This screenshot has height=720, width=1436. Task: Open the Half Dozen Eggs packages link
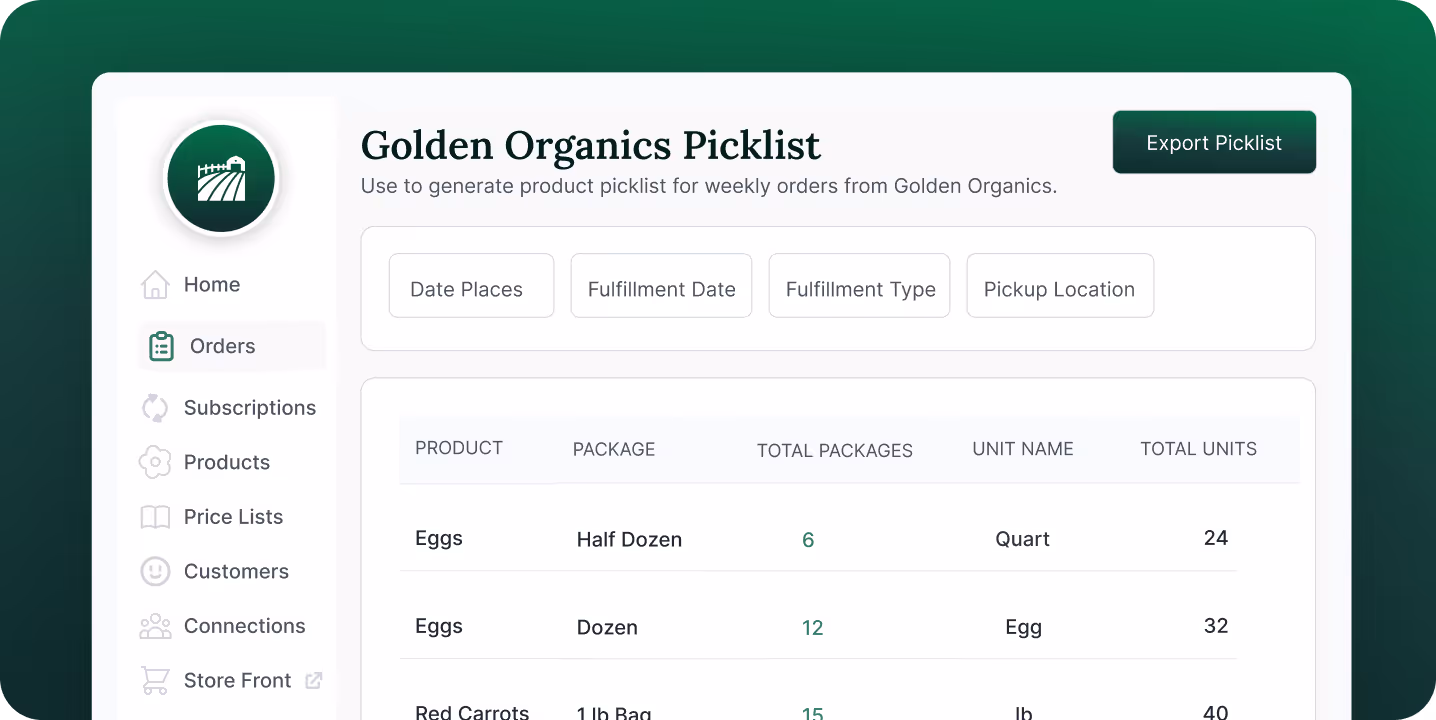808,539
